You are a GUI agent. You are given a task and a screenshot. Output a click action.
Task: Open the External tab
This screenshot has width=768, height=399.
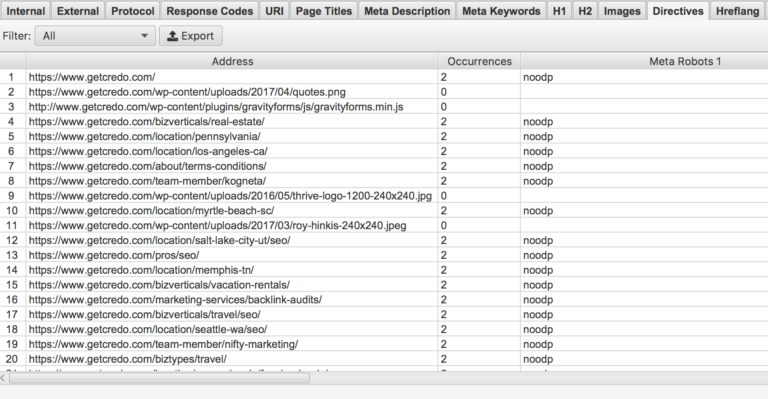pos(78,11)
